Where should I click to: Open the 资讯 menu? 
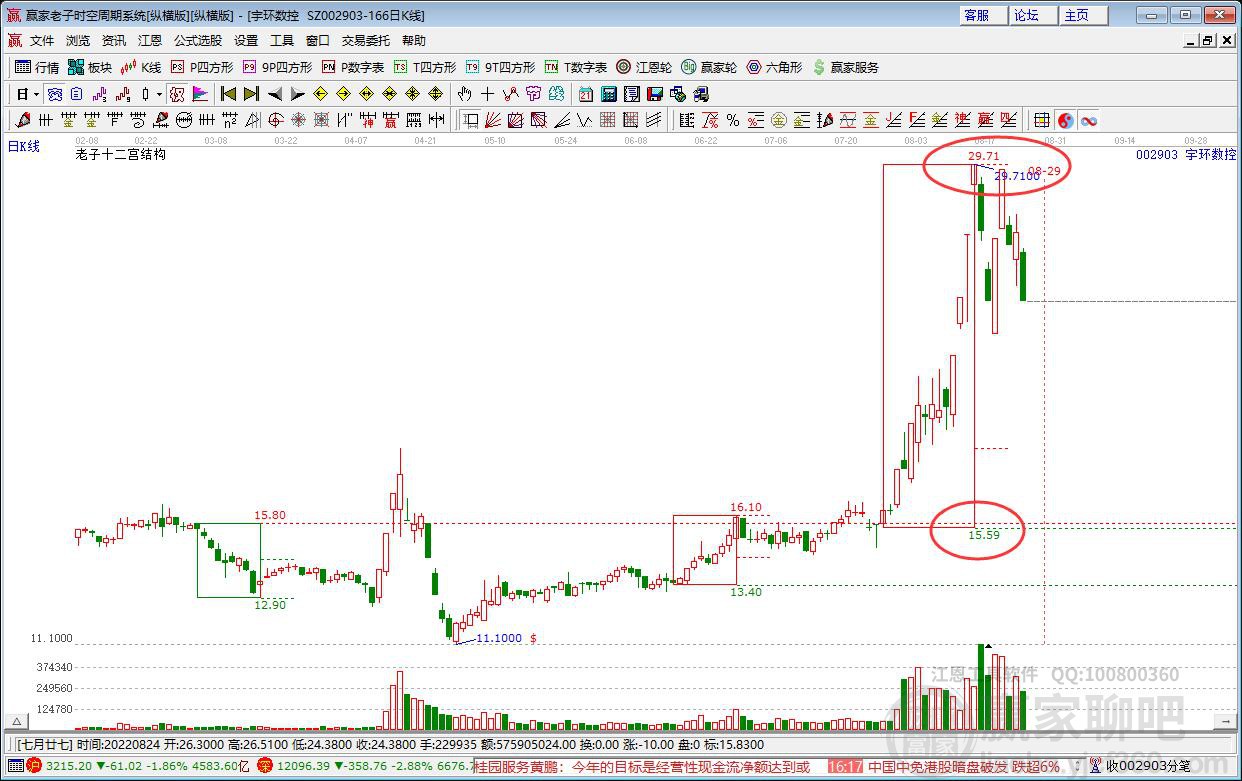[x=114, y=41]
